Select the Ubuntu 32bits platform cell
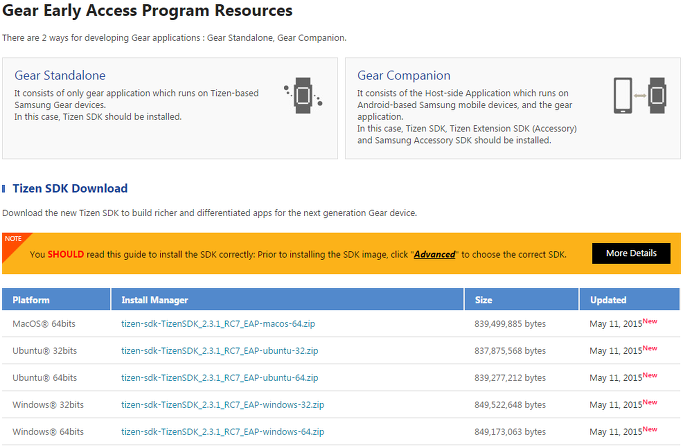 point(44,351)
